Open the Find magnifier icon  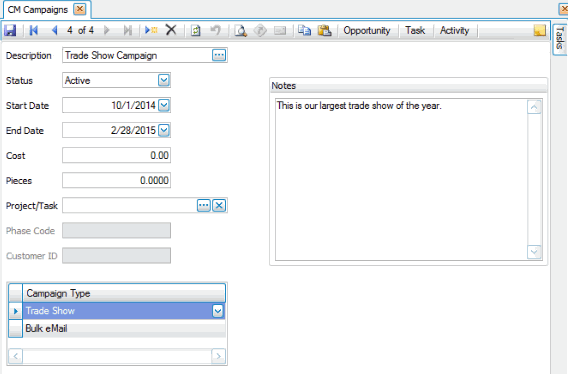(241, 31)
